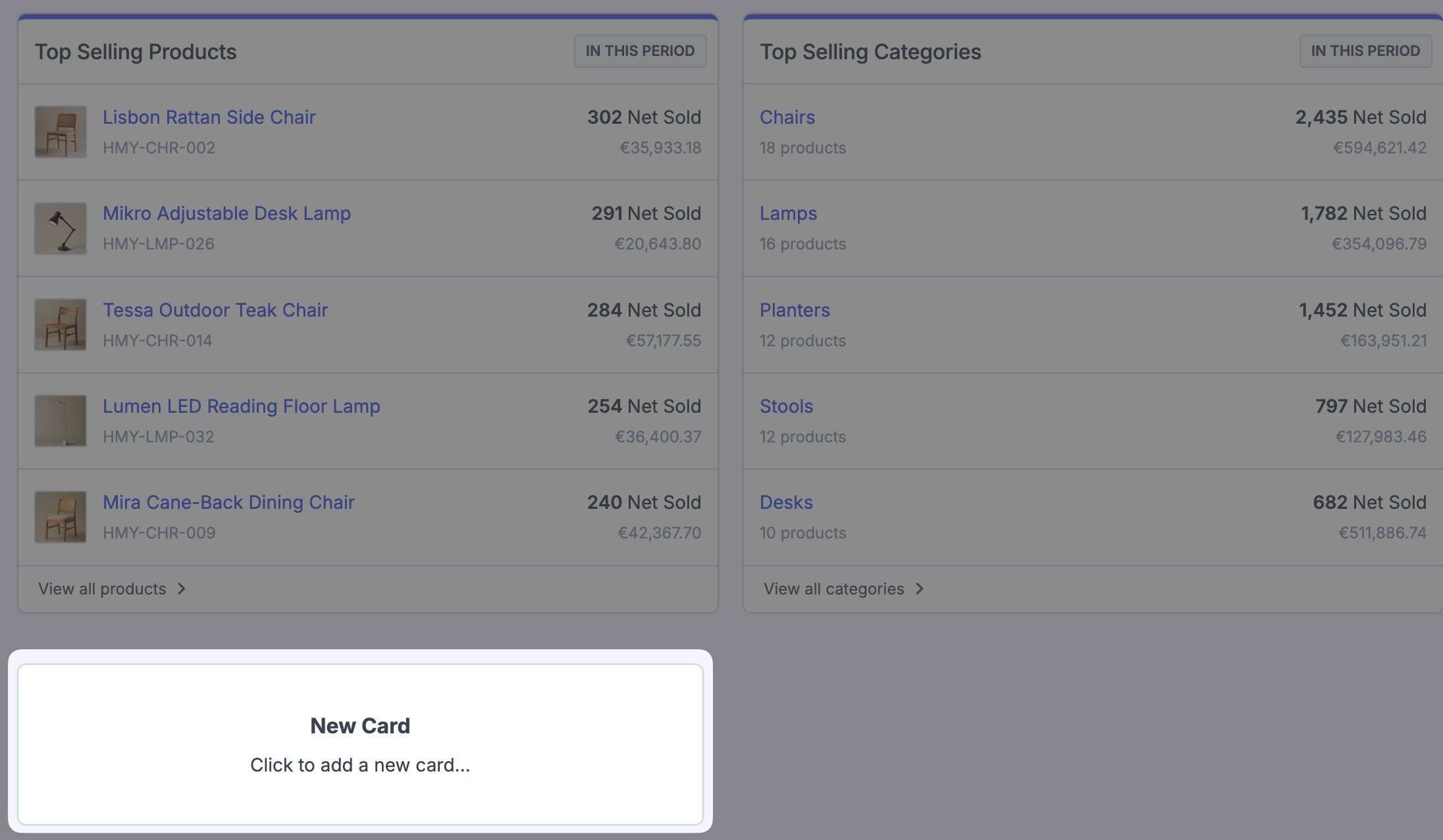
Task: Open Top Selling Products period selector
Action: pyautogui.click(x=641, y=51)
